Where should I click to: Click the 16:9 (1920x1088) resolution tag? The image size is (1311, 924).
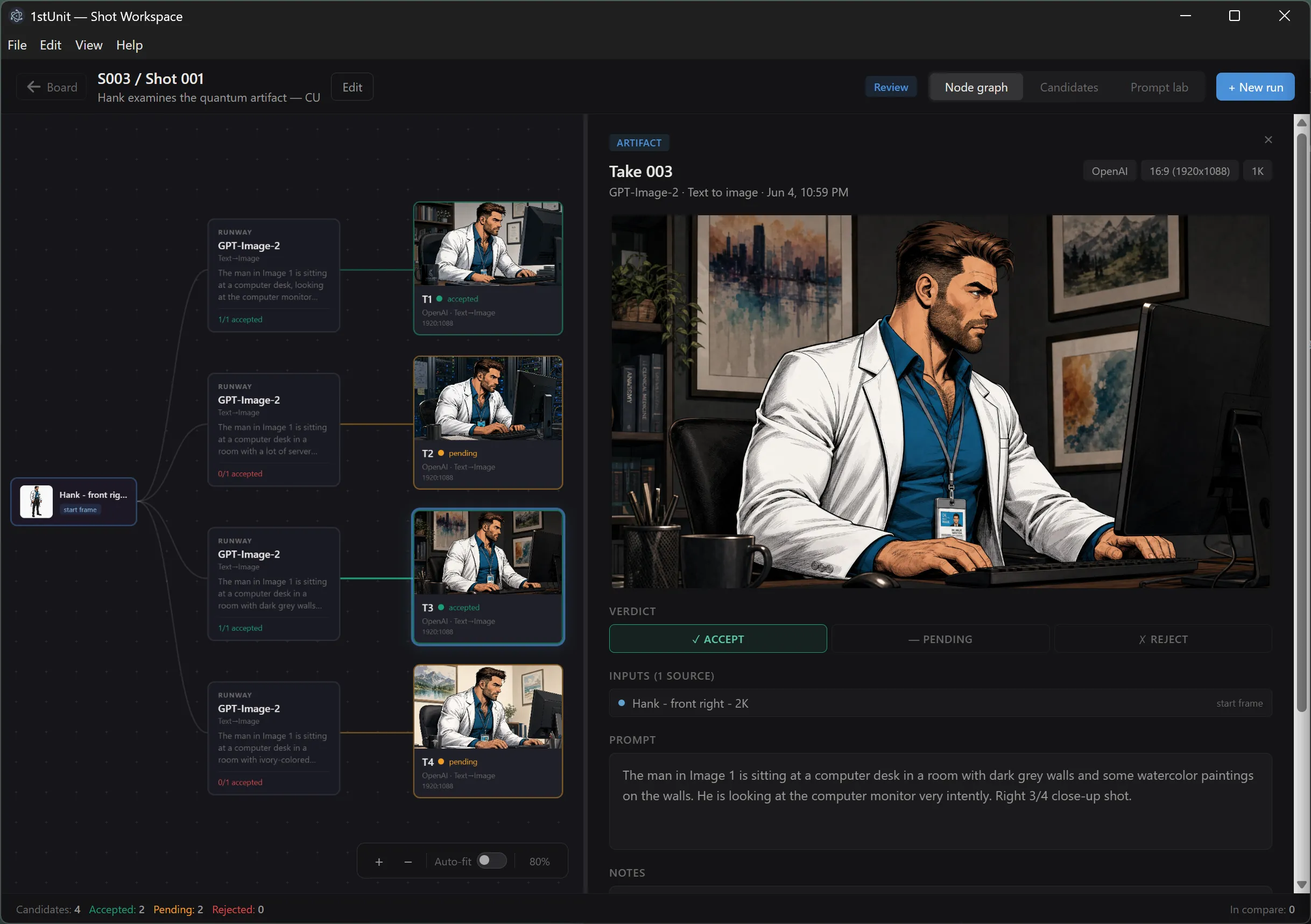[1189, 171]
